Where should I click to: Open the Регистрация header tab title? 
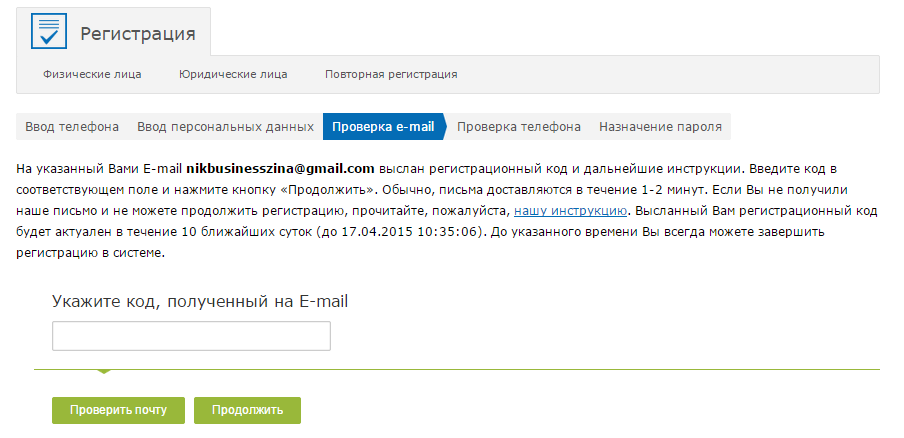(x=138, y=33)
